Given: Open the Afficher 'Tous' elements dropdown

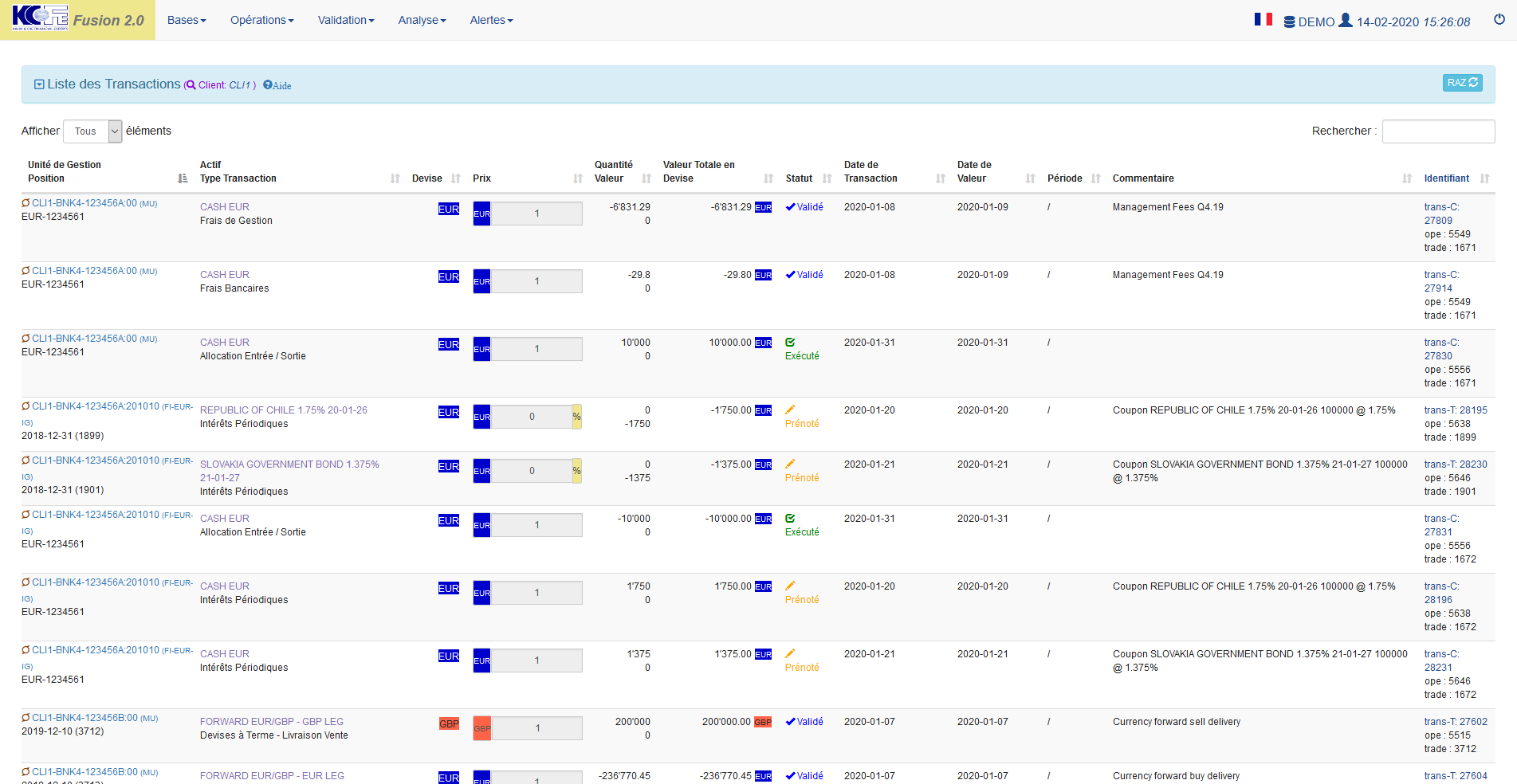Looking at the screenshot, I should click(x=92, y=131).
